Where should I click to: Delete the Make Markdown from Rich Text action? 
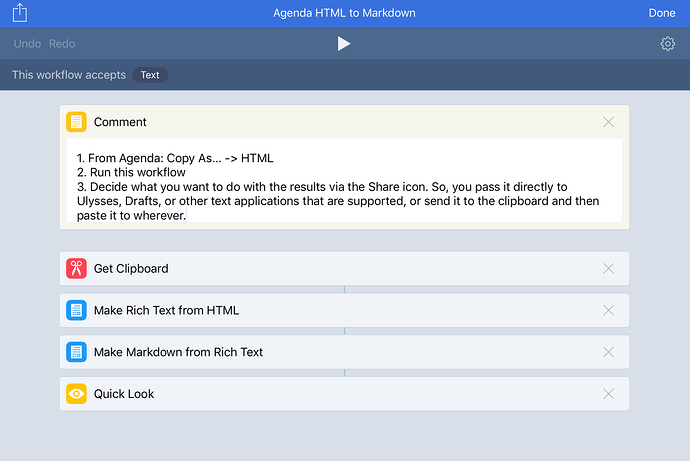pos(608,352)
